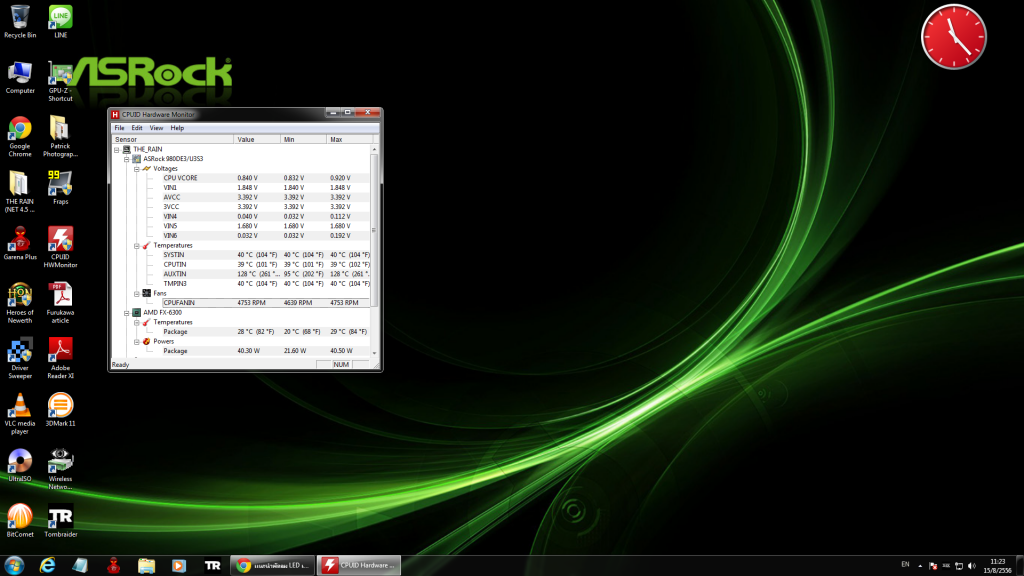Viewport: 1024px width, 576px height.
Task: Select the AMD FX-6300 chip icon
Action: [x=136, y=313]
